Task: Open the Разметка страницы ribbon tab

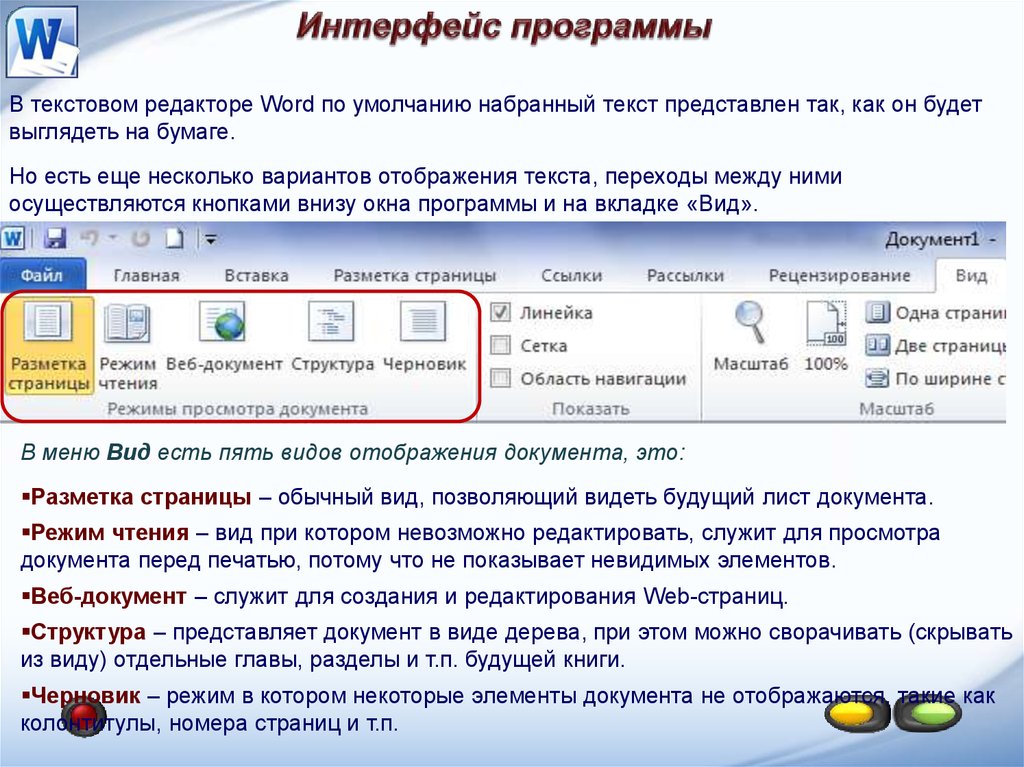Action: point(415,276)
